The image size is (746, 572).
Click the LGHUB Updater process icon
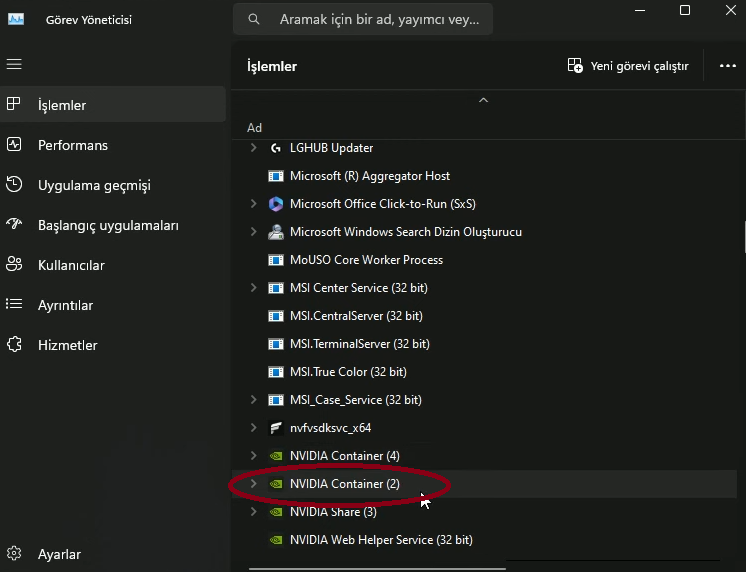[x=276, y=148]
